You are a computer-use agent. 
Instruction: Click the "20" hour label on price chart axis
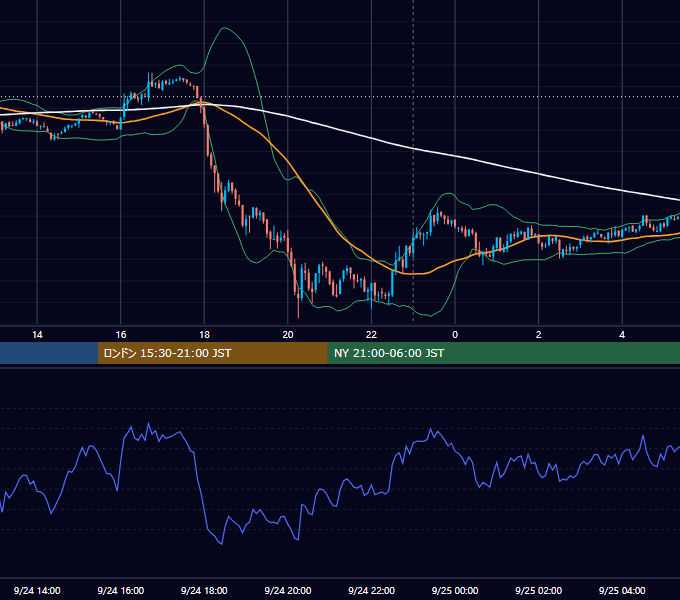click(288, 335)
